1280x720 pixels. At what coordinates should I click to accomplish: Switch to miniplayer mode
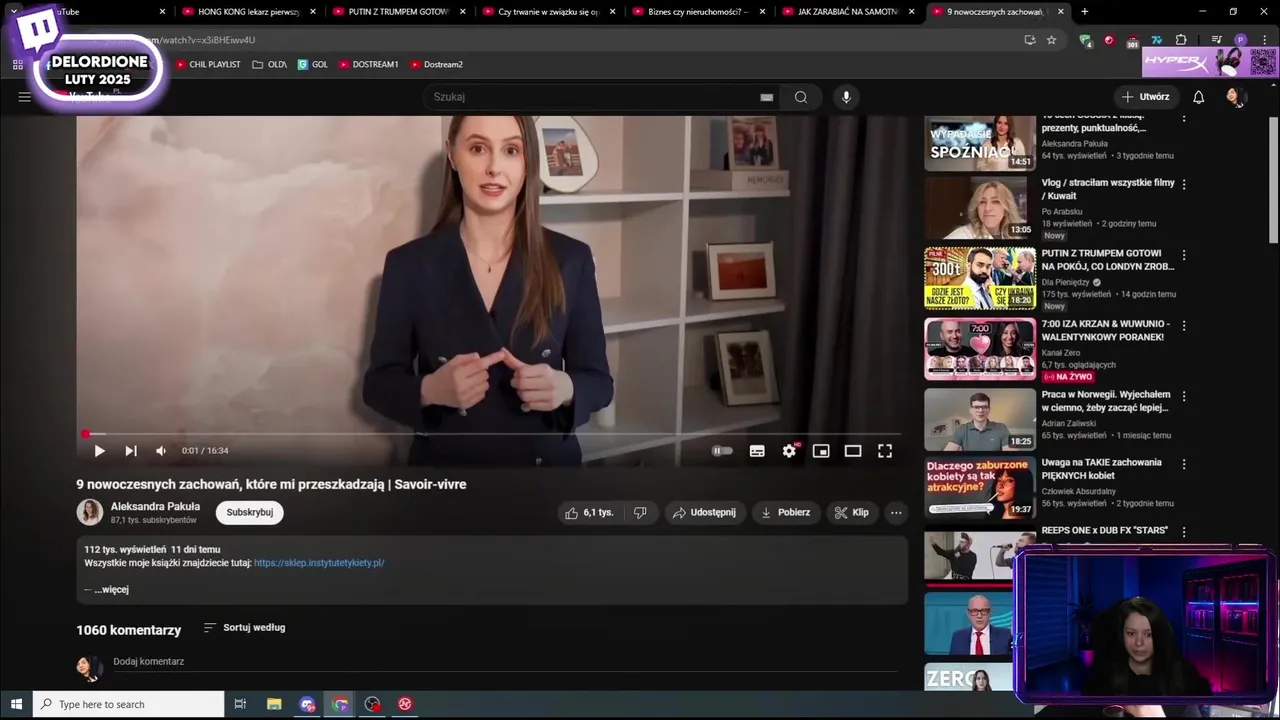821,451
